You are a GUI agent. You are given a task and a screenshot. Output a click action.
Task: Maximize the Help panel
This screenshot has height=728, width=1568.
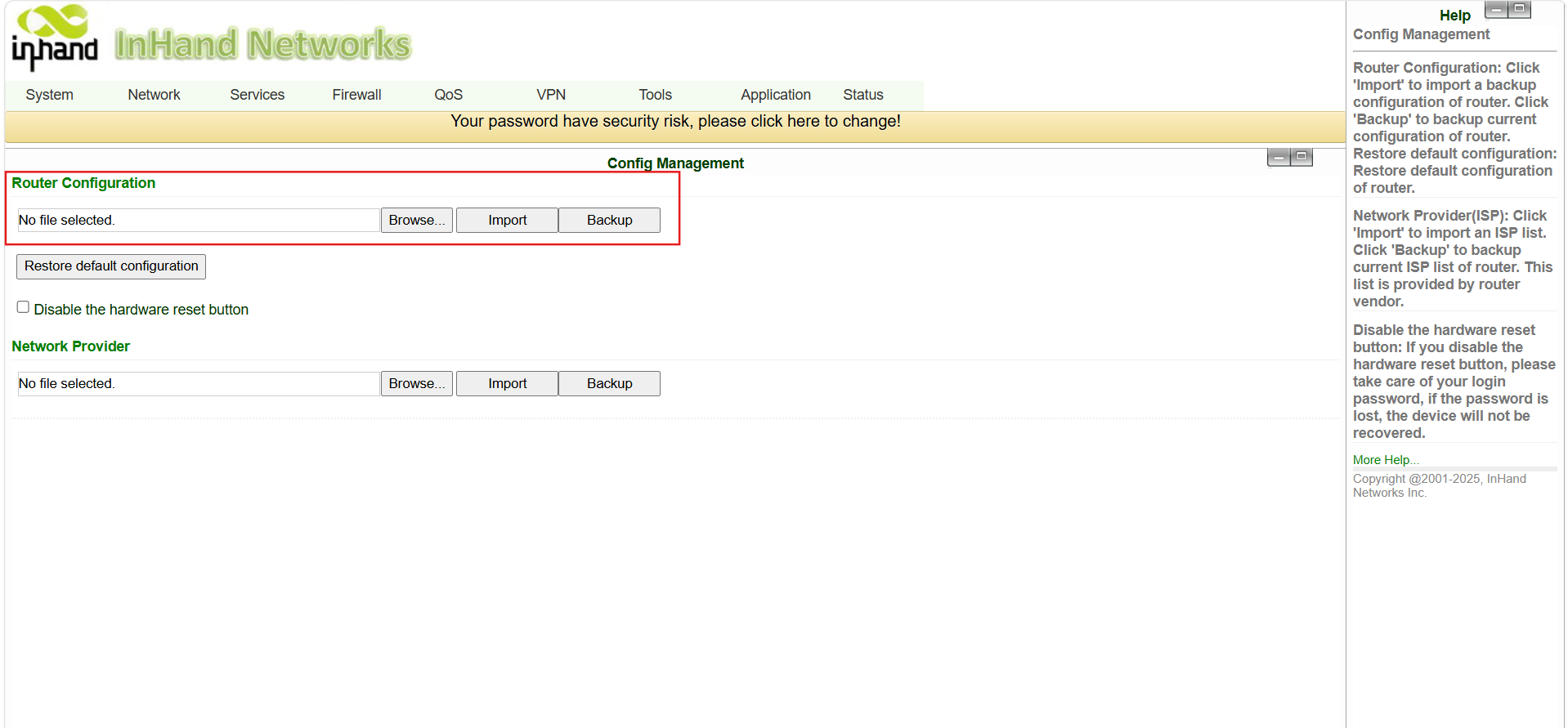coord(1519,10)
